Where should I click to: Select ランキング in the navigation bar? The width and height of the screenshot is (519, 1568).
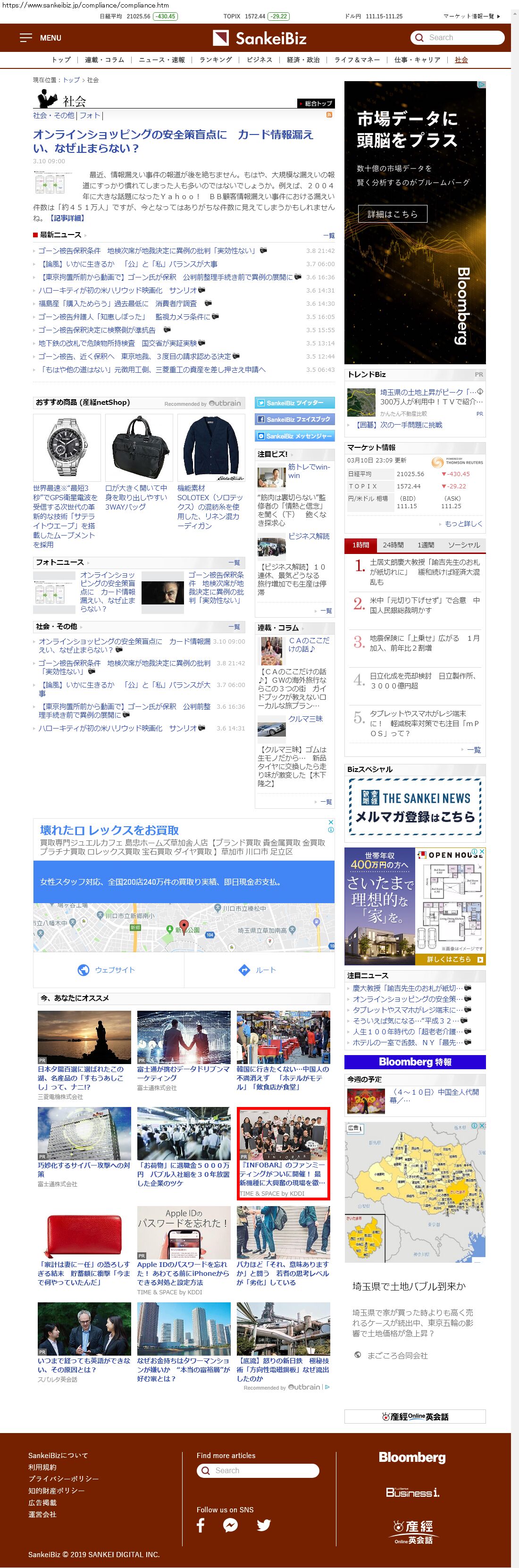tap(216, 59)
